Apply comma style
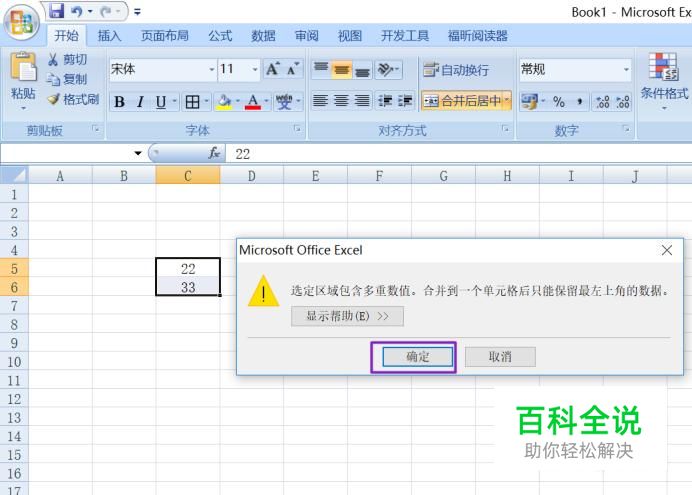This screenshot has height=495, width=692. click(579, 102)
